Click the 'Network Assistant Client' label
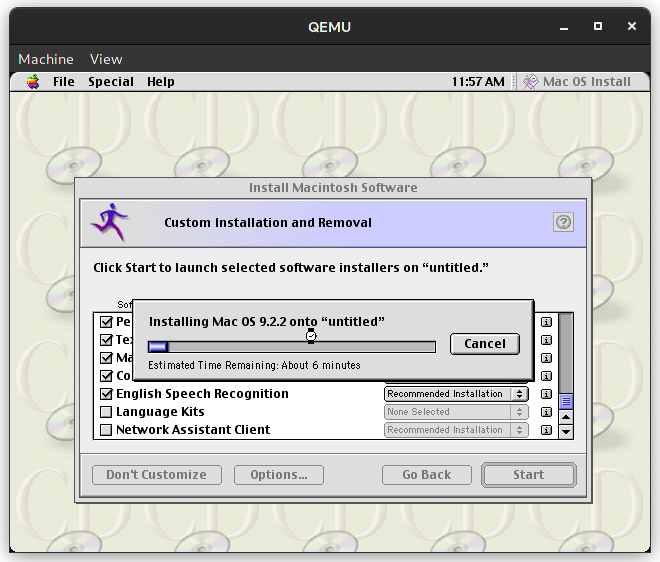This screenshot has height=562, width=660. [193, 430]
